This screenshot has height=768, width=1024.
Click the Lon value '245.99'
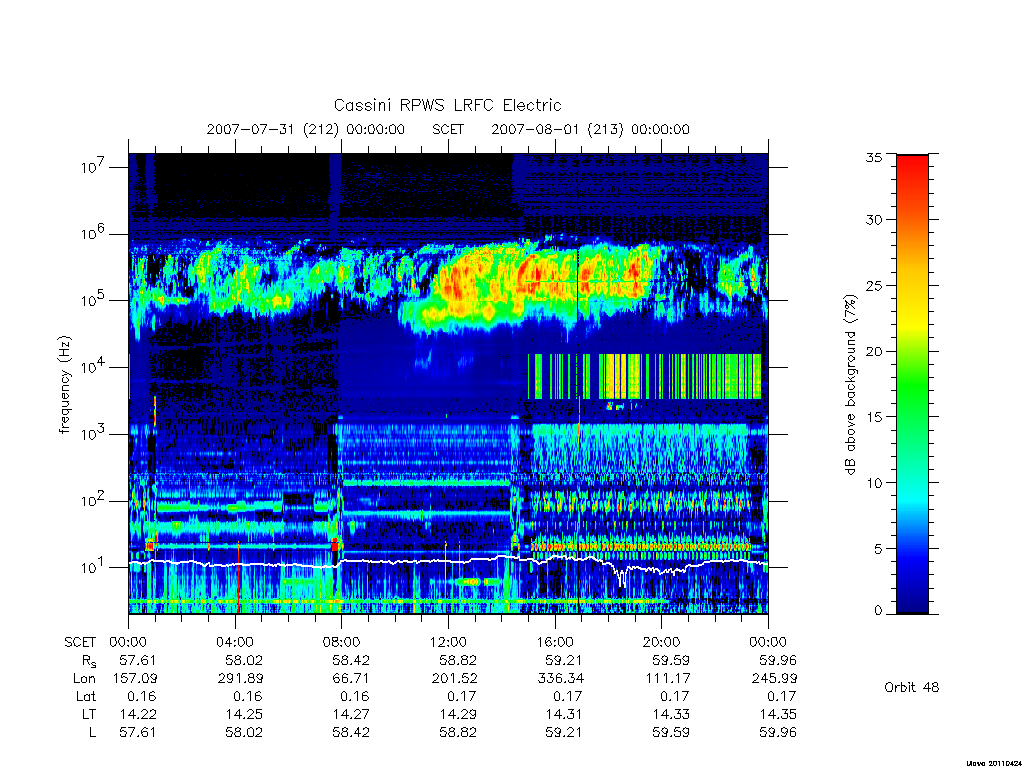tap(775, 679)
